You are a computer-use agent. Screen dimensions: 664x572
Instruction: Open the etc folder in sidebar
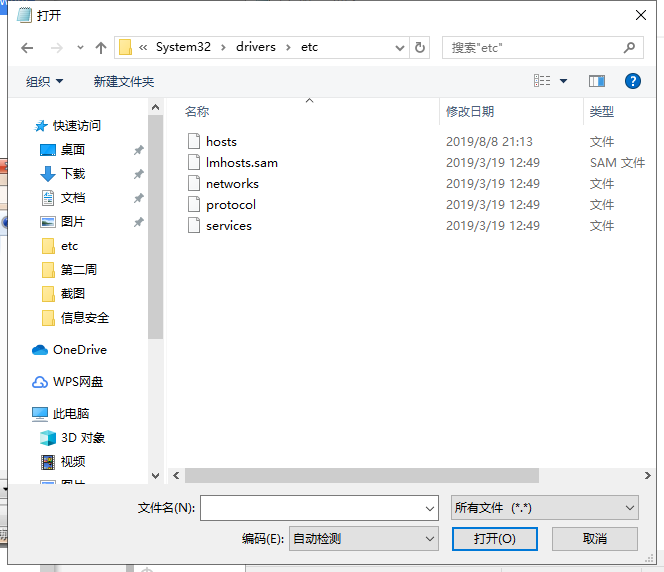69,246
